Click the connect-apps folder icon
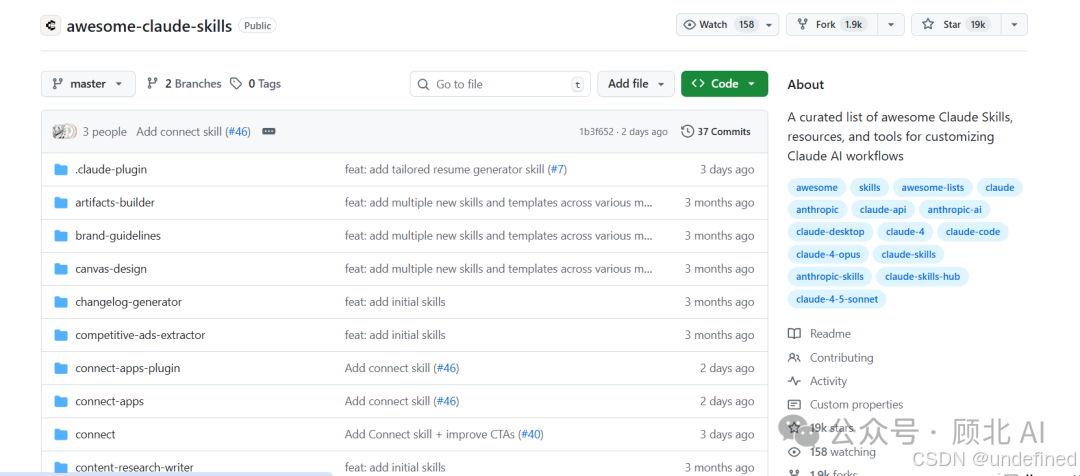Screen dimensions: 1080x476 pyautogui.click(x=61, y=401)
